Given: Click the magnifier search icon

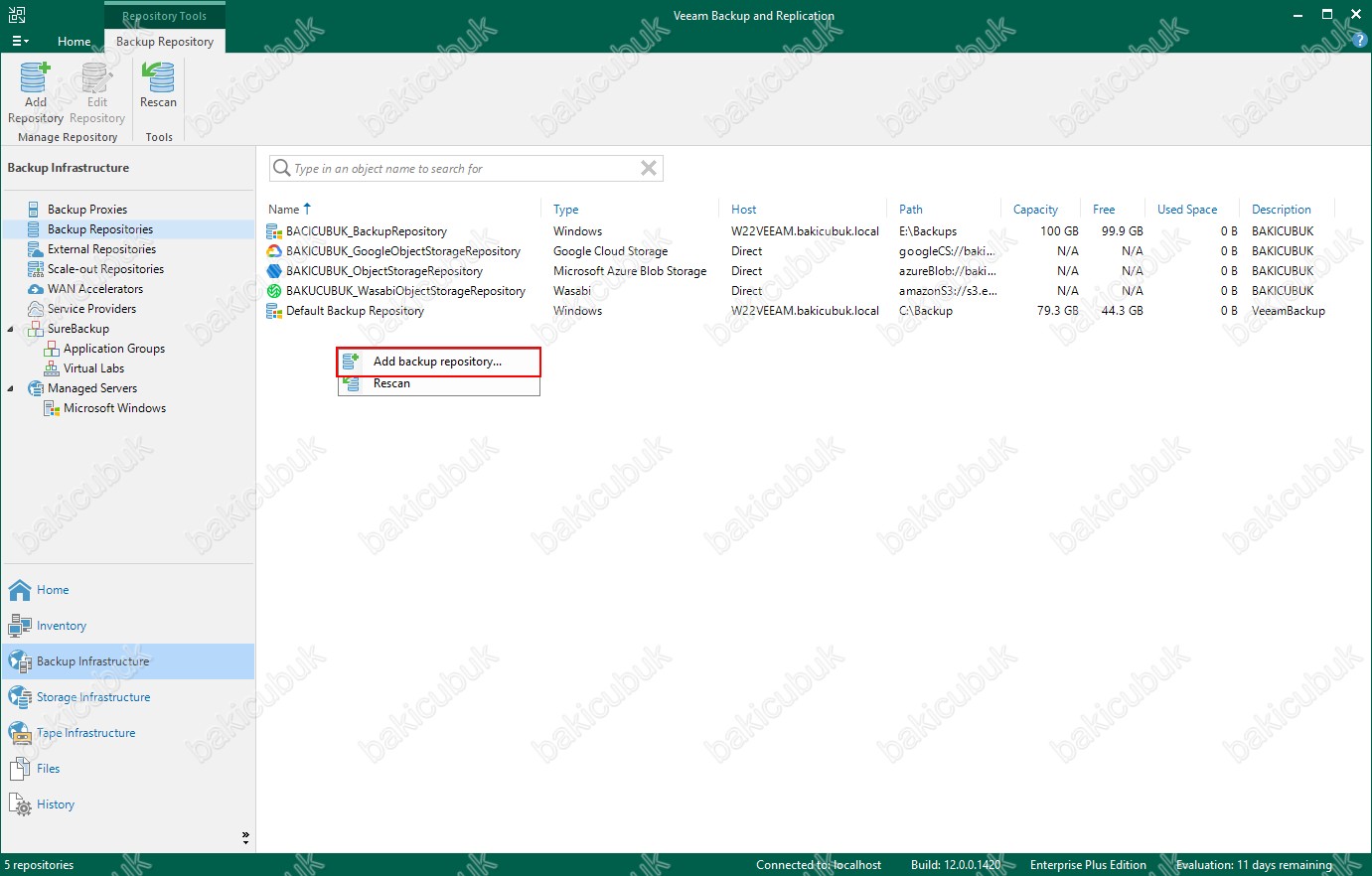Looking at the screenshot, I should (x=282, y=169).
